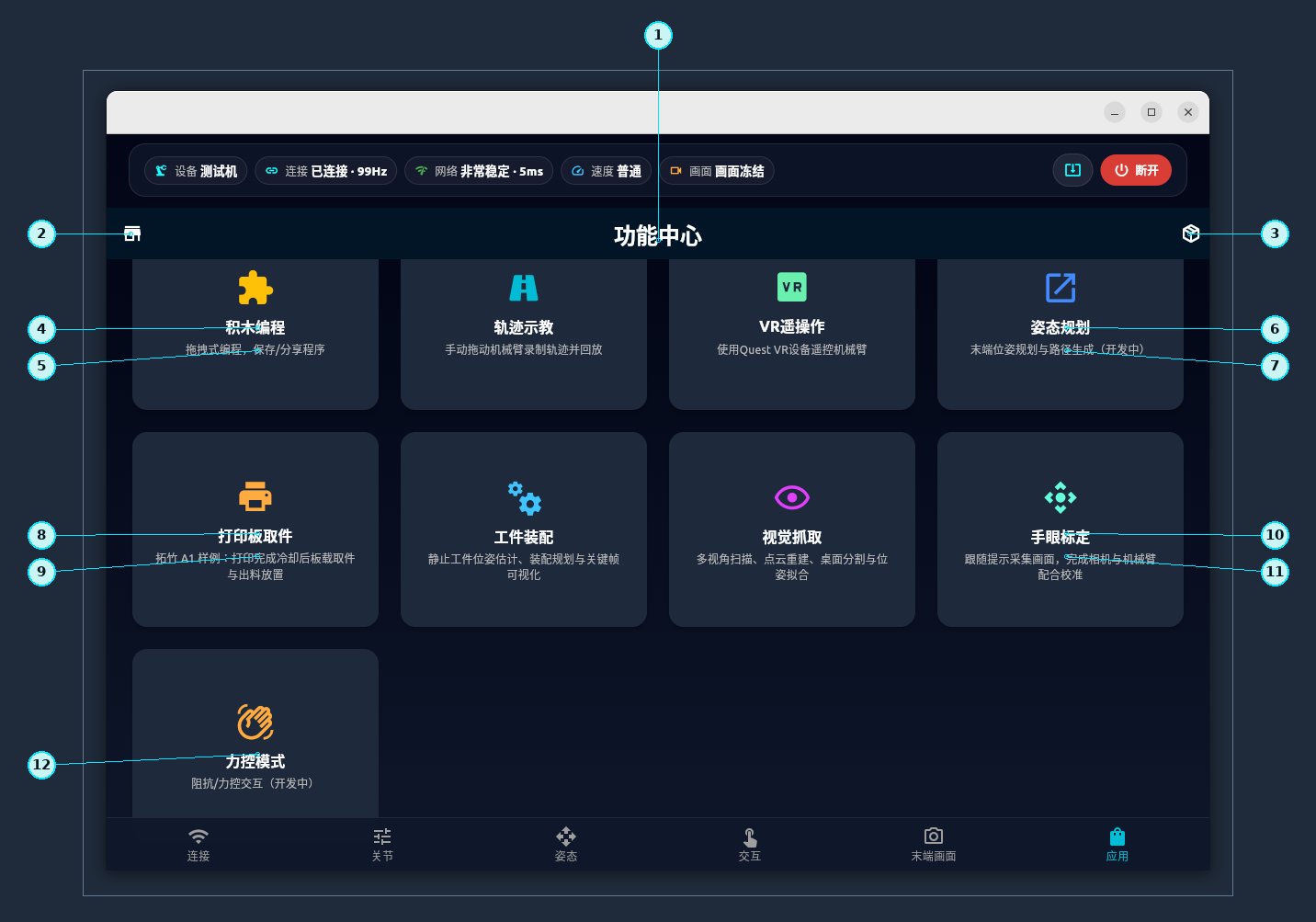Click the 力控模式 waving hand icon
1316x922 pixels.
click(x=255, y=722)
